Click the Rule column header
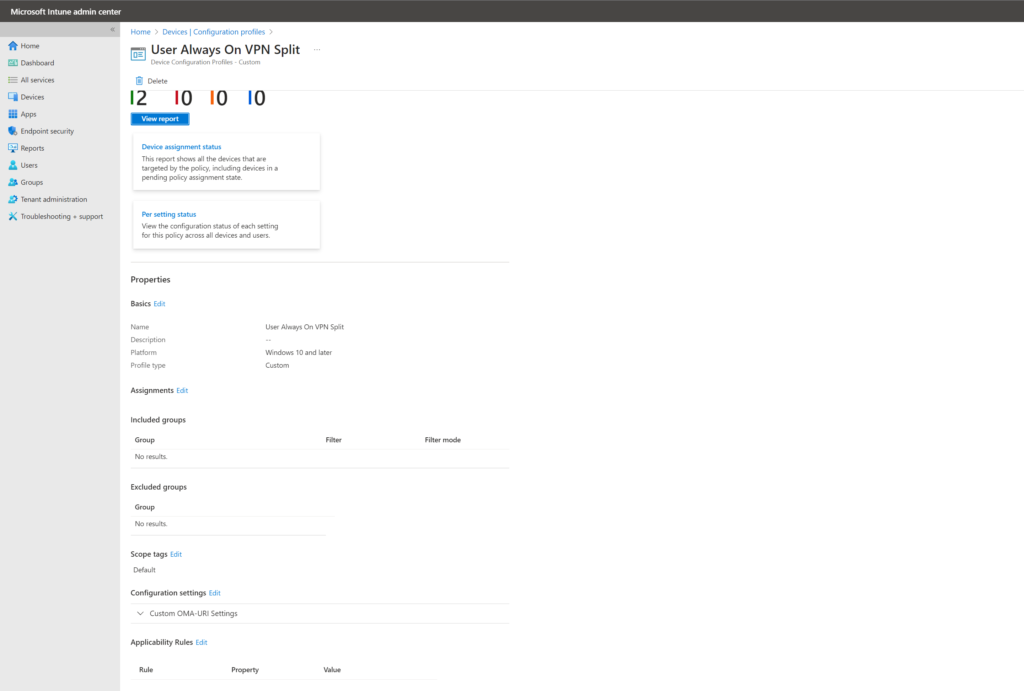This screenshot has height=691, width=1024. coord(146,670)
